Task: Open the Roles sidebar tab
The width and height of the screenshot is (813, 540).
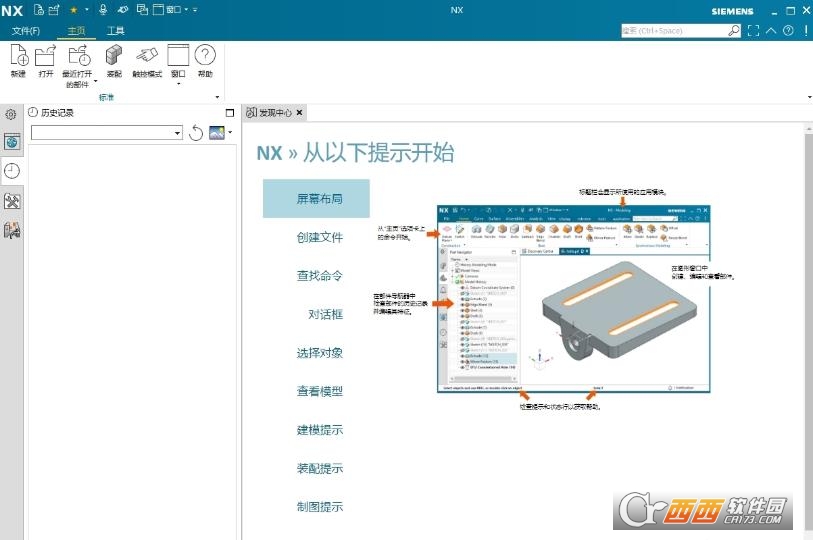Action: [x=12, y=230]
